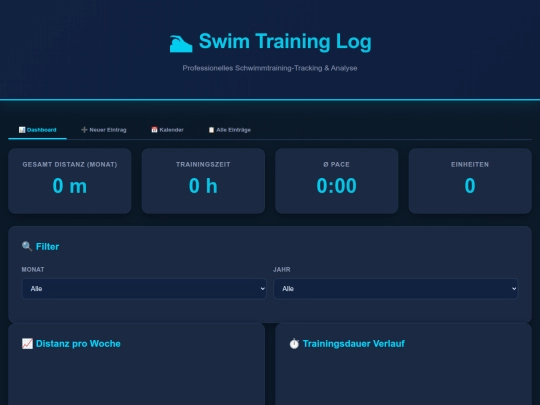
Task: Click the Swim Training Log title
Action: pos(285,42)
